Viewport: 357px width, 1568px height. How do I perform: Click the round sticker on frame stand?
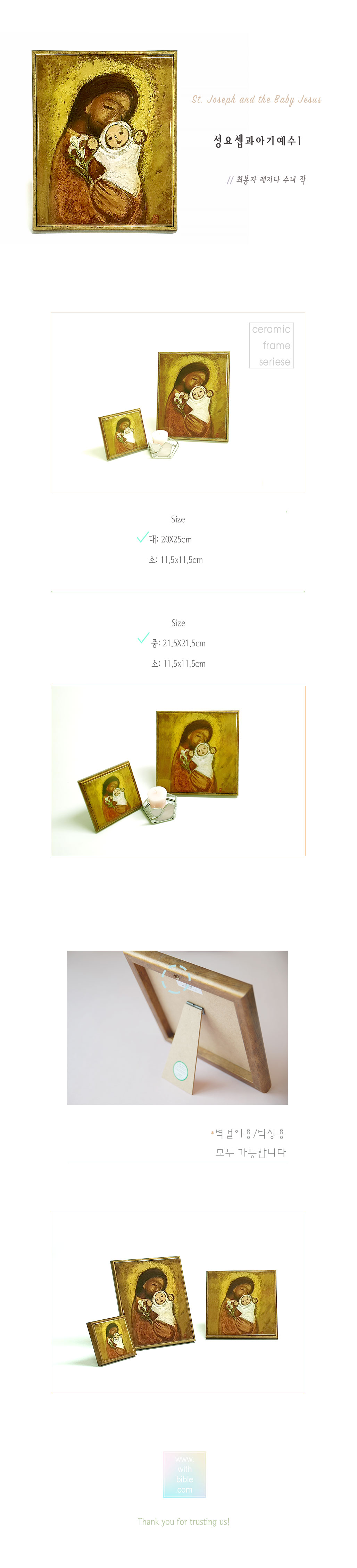(180, 1069)
